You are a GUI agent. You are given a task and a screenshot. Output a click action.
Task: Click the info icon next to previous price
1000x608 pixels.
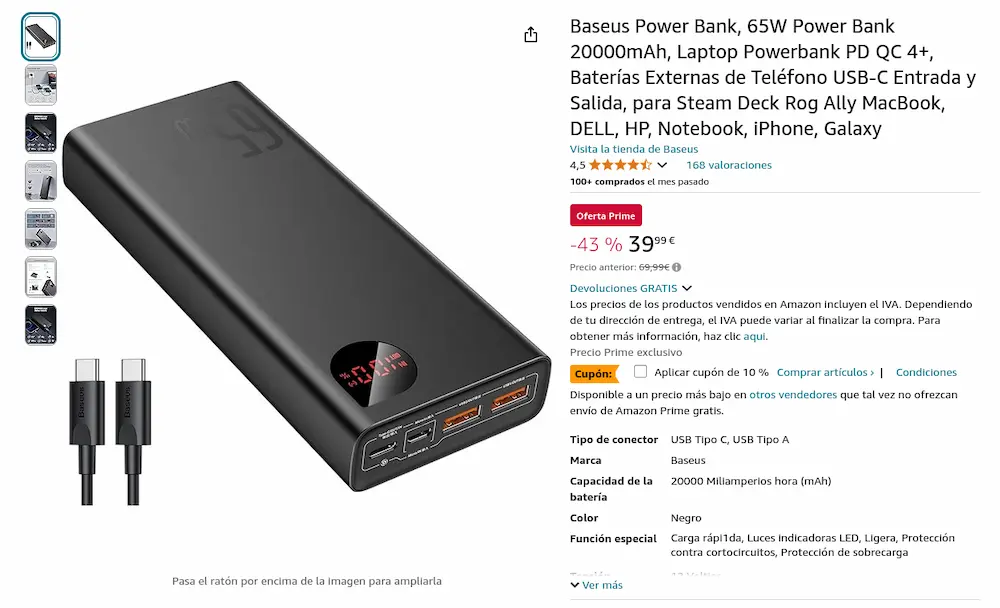click(677, 267)
